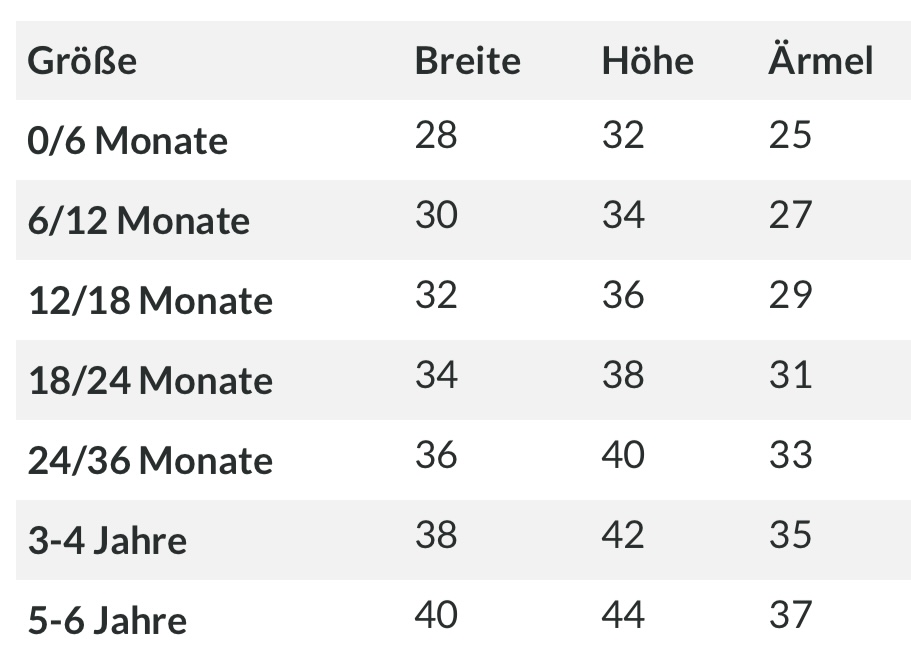Select the 6/12 Monate row label
Viewport: 911px width, 658px height.
[x=138, y=221]
